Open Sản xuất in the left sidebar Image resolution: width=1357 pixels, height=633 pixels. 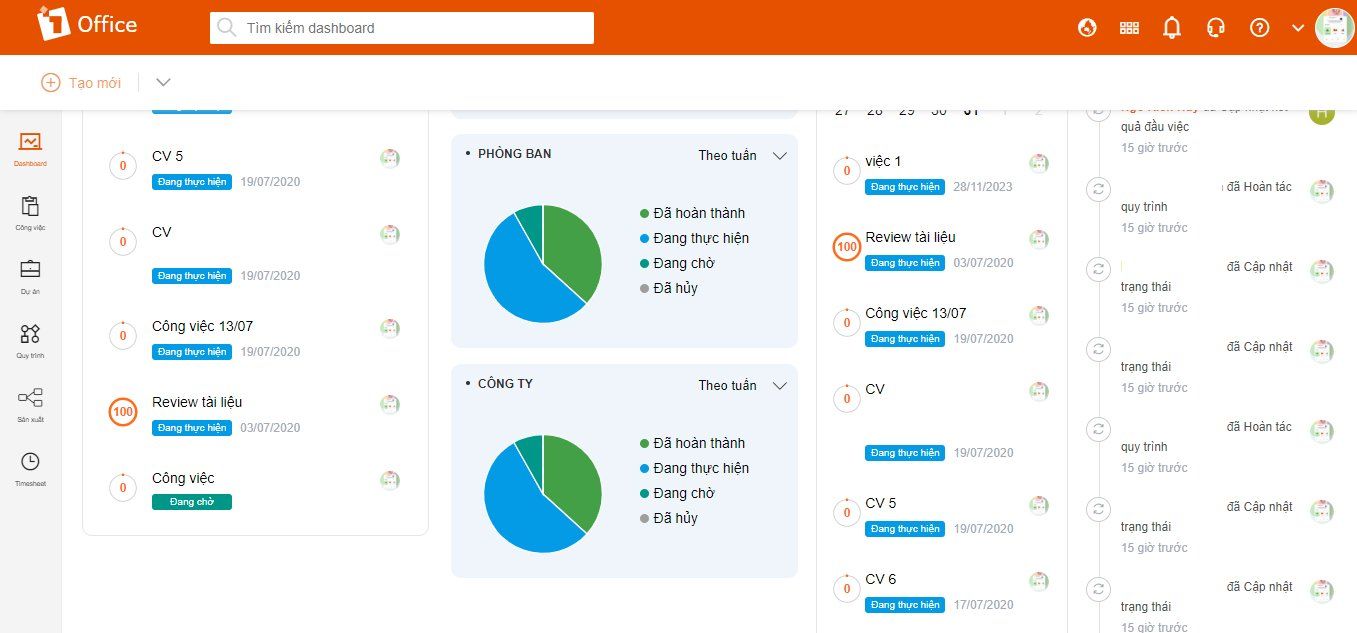click(30, 404)
